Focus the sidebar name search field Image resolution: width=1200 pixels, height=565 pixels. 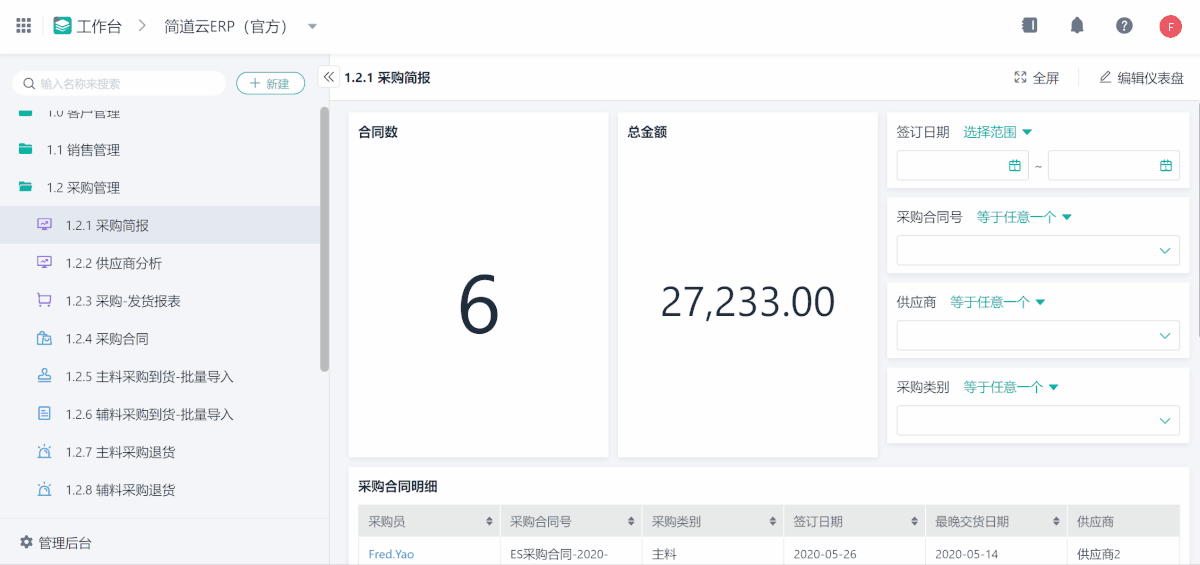[119, 84]
